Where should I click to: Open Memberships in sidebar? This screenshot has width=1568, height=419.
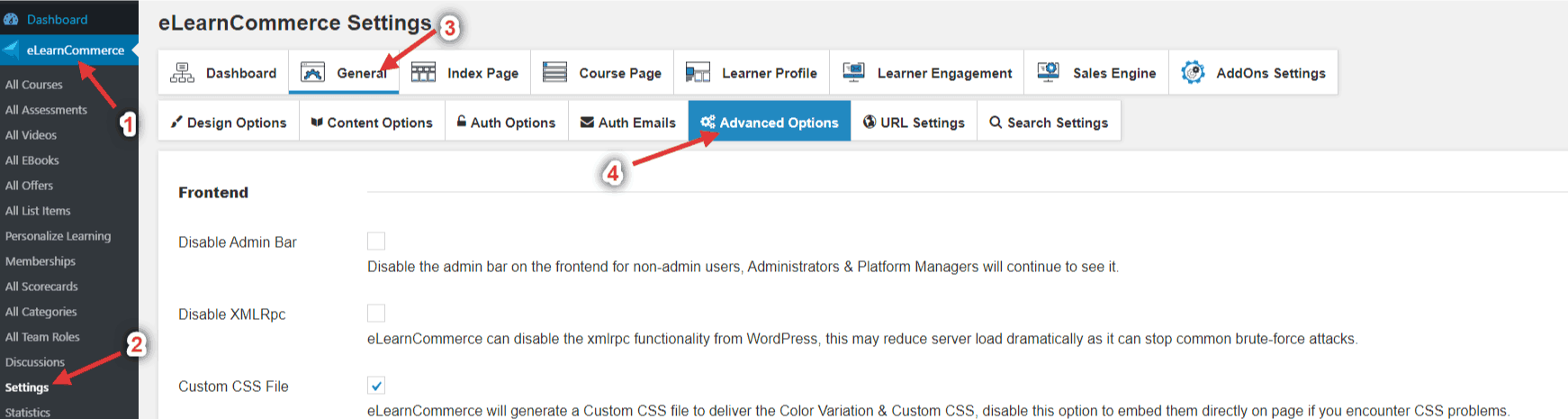click(x=41, y=261)
